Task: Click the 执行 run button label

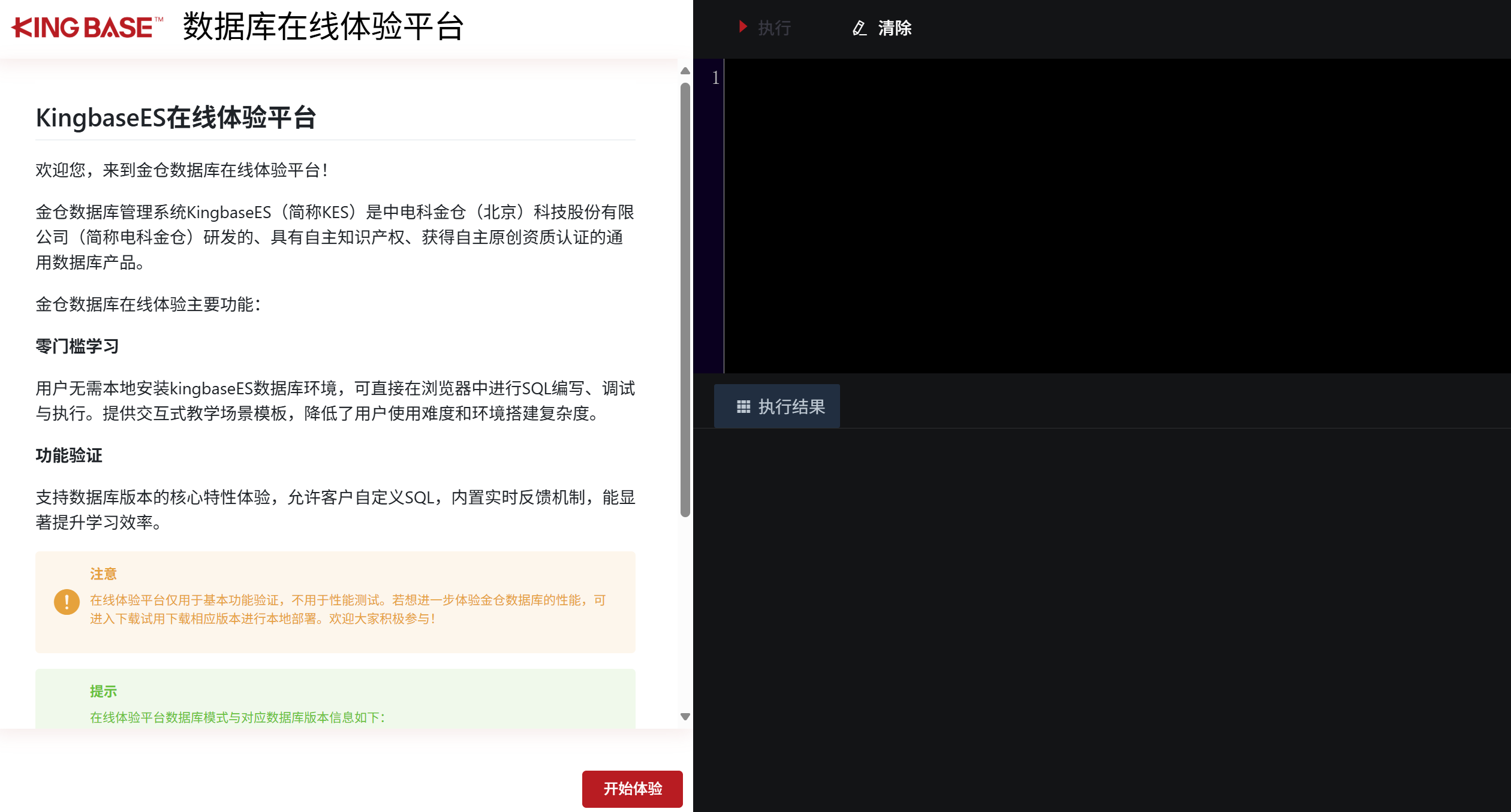Action: click(774, 28)
